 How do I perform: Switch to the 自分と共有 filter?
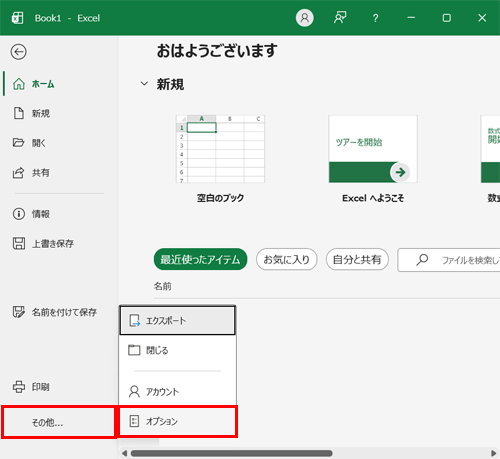pyautogui.click(x=357, y=259)
